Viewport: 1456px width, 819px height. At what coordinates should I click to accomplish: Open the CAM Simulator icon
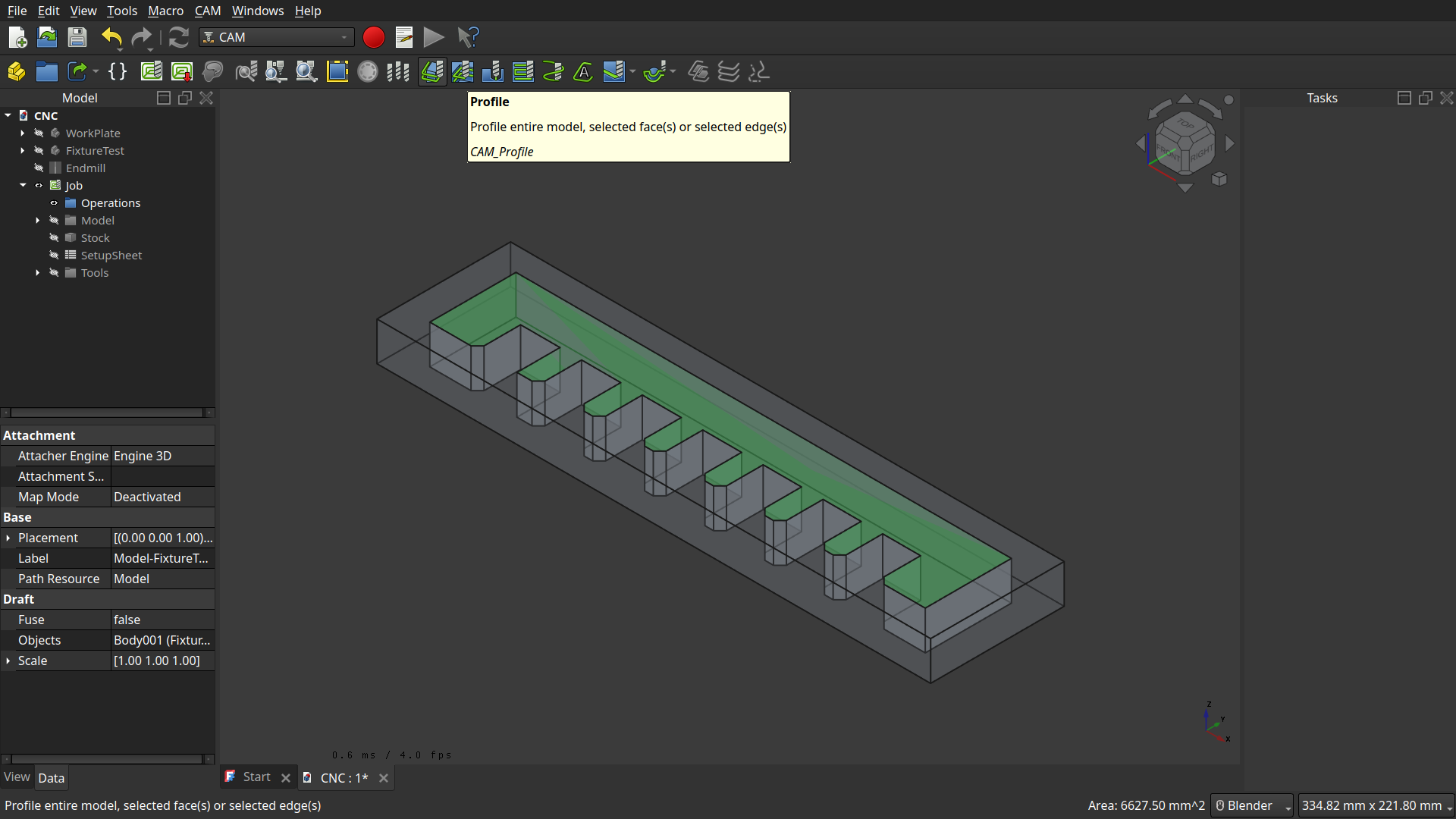[x=276, y=72]
